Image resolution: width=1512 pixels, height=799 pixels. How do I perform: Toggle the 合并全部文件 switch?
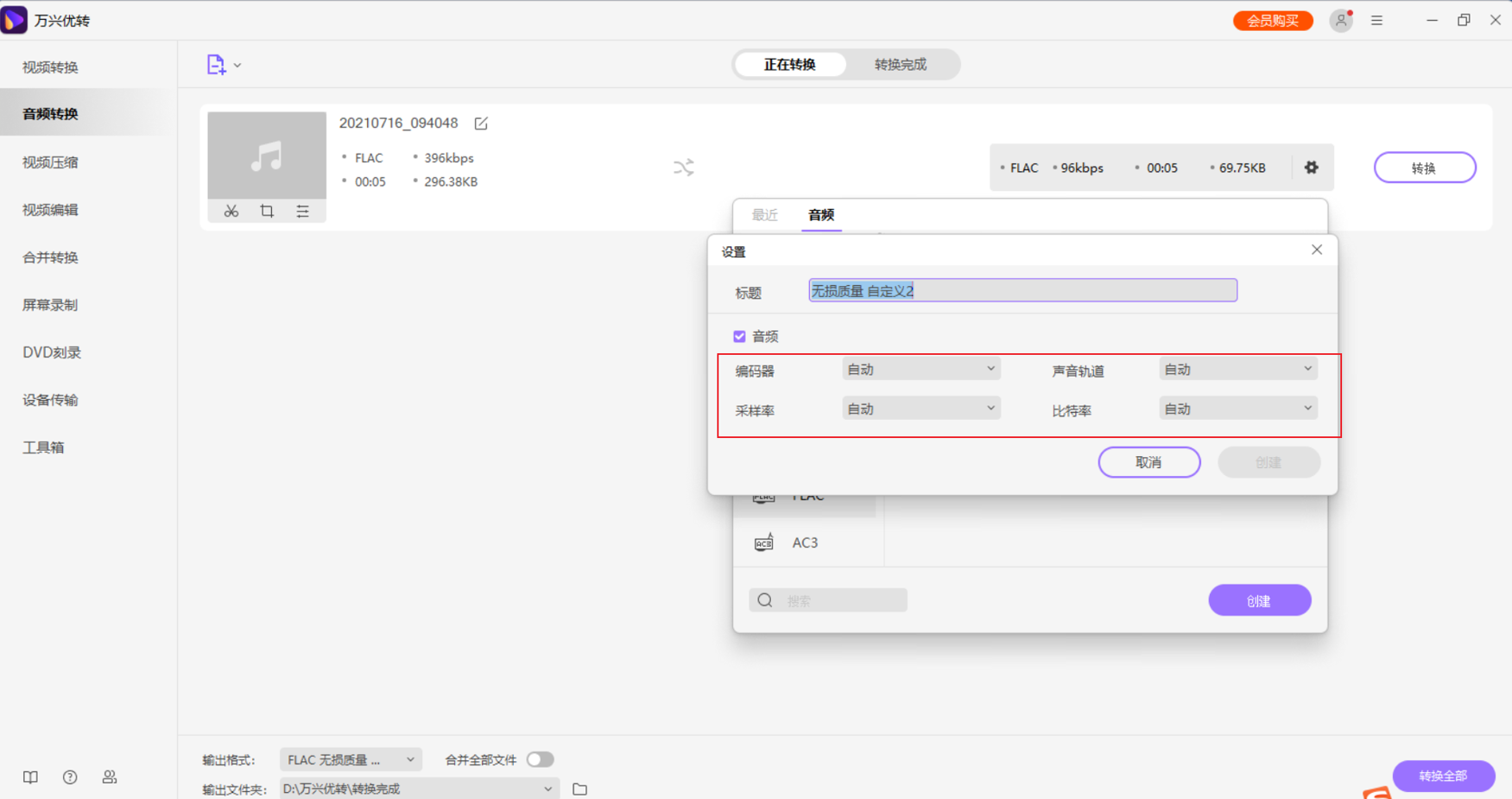point(541,759)
